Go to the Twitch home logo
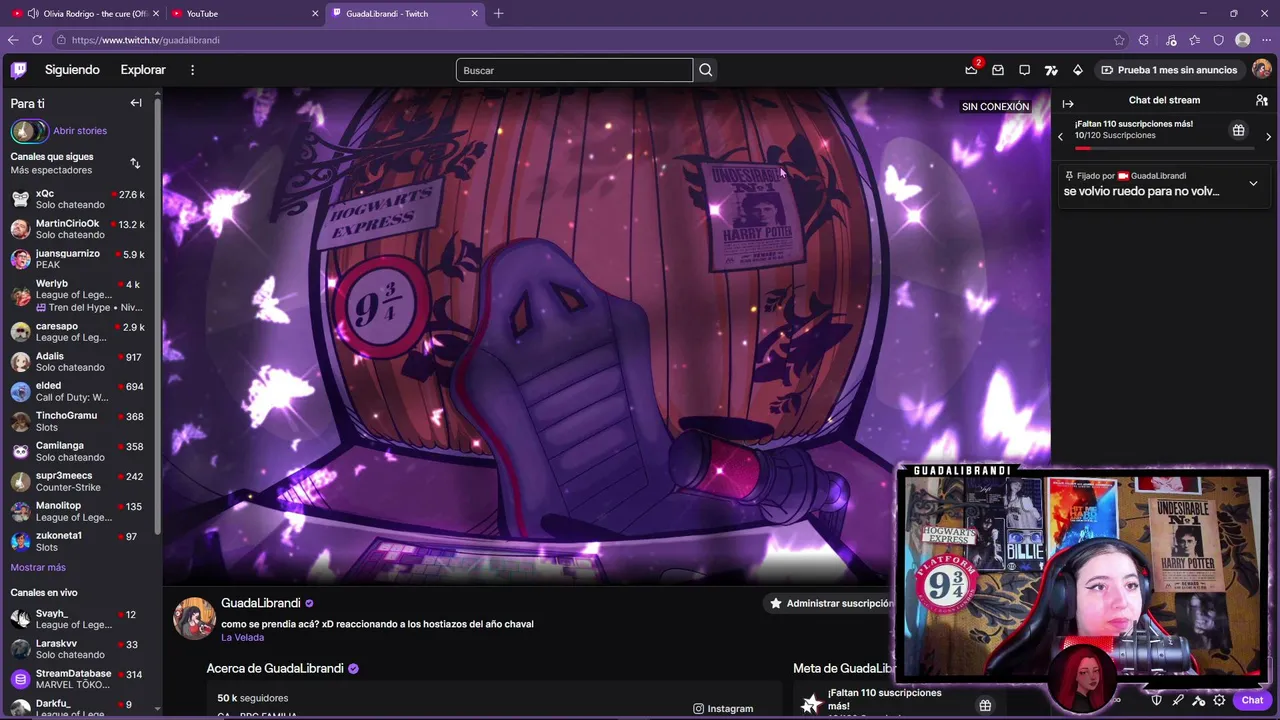This screenshot has width=1280, height=720. tap(19, 70)
